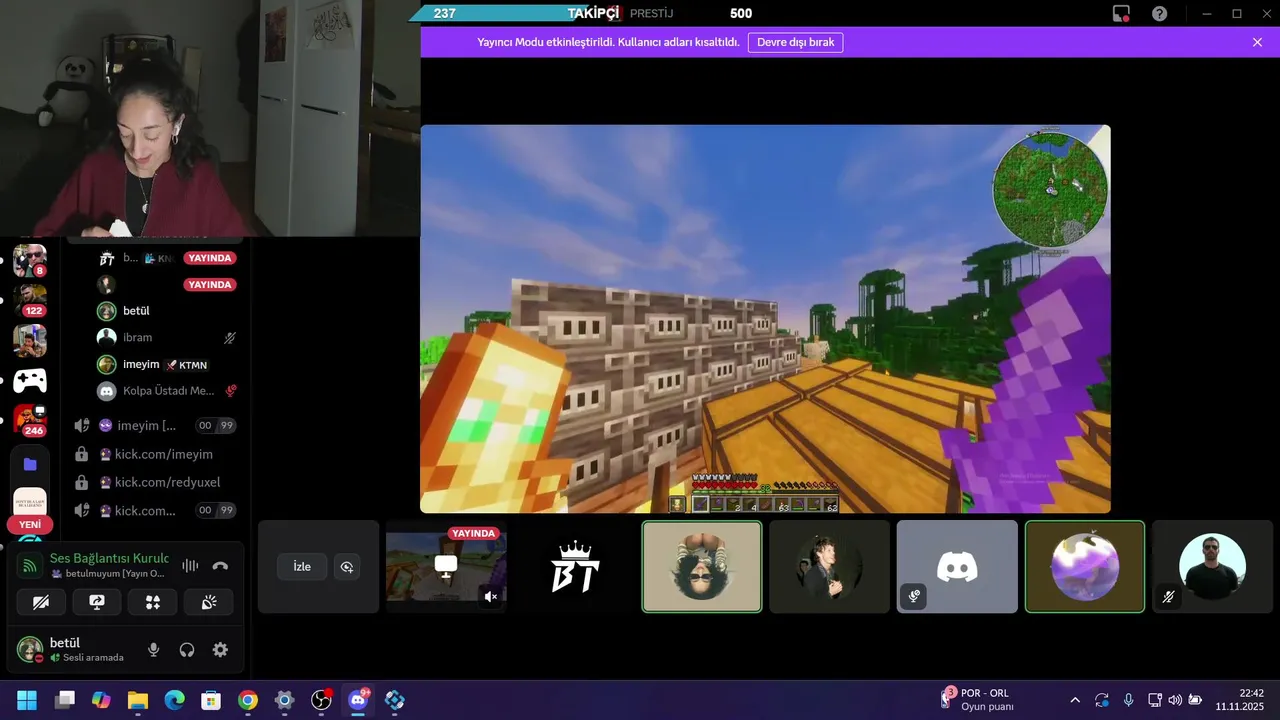Click Devre dışı bırak button in banner
The width and height of the screenshot is (1280, 720).
(795, 42)
